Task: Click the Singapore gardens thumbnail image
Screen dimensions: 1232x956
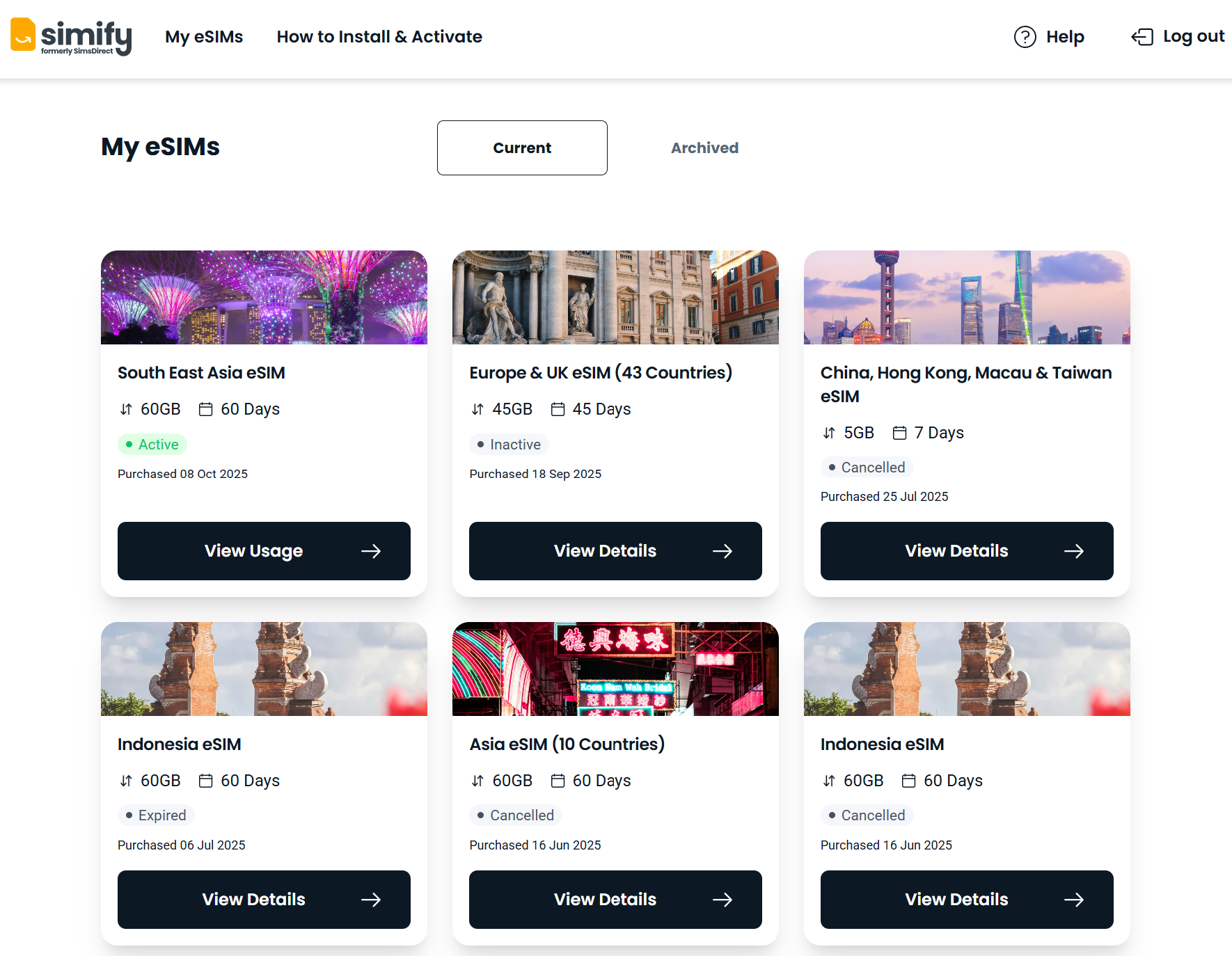Action: [264, 297]
